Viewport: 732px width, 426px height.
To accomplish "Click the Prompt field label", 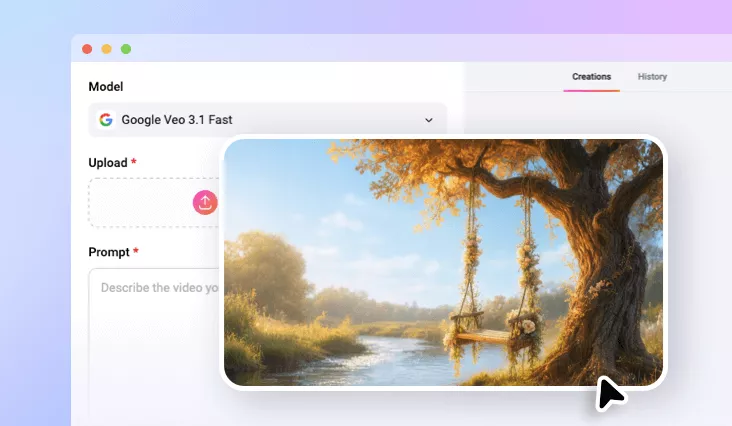I will [109, 252].
